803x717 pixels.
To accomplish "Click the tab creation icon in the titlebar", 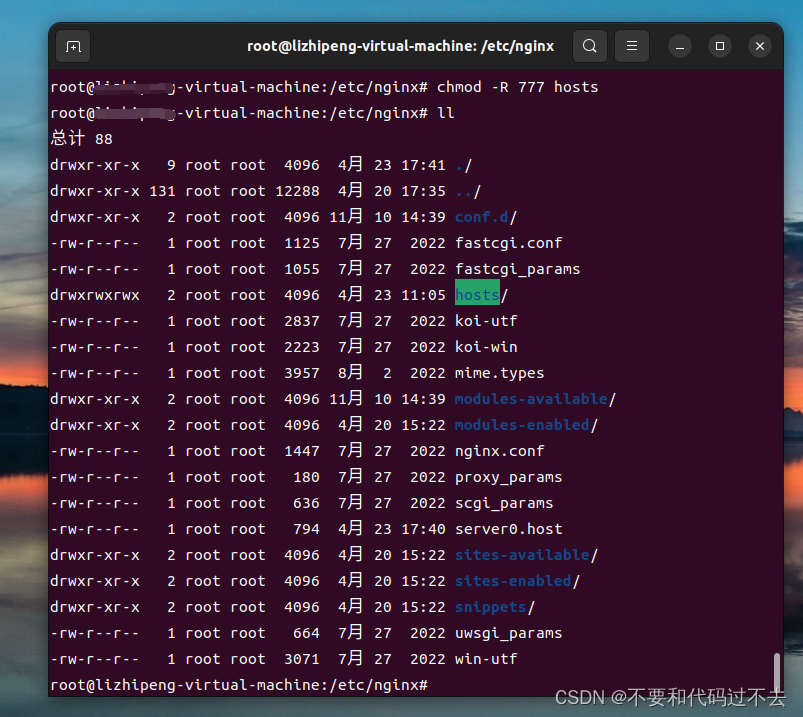I will [x=72, y=46].
